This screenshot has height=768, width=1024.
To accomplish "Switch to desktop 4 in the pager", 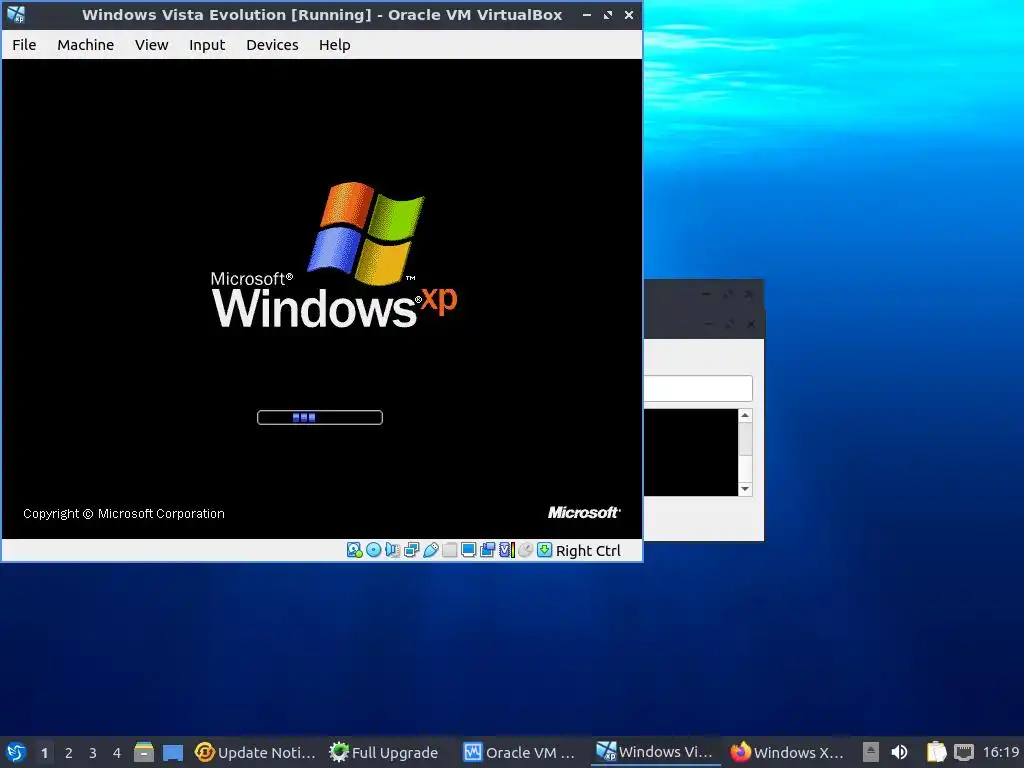I will [117, 753].
